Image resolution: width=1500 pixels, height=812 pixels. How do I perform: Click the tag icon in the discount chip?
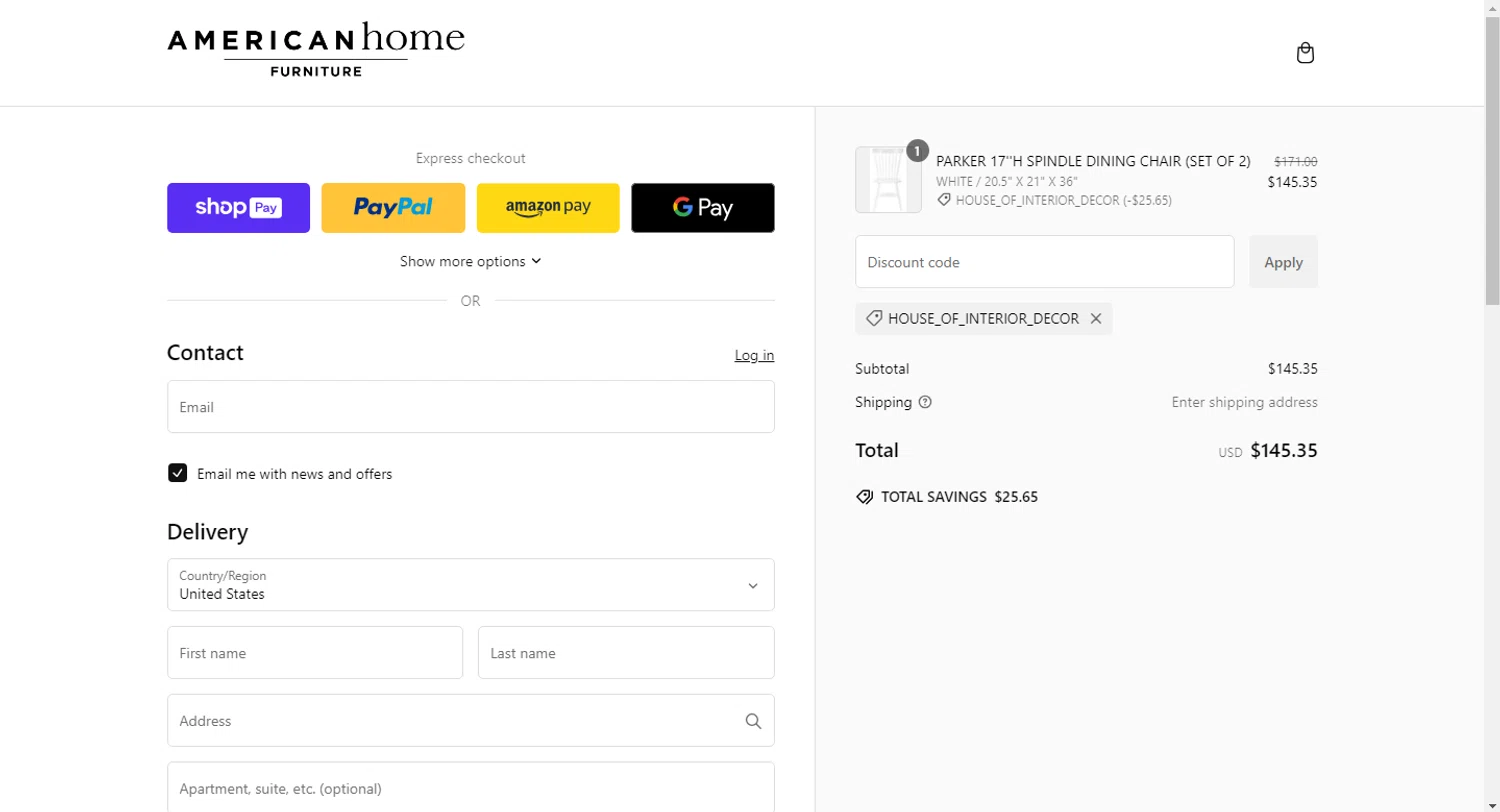coord(873,319)
